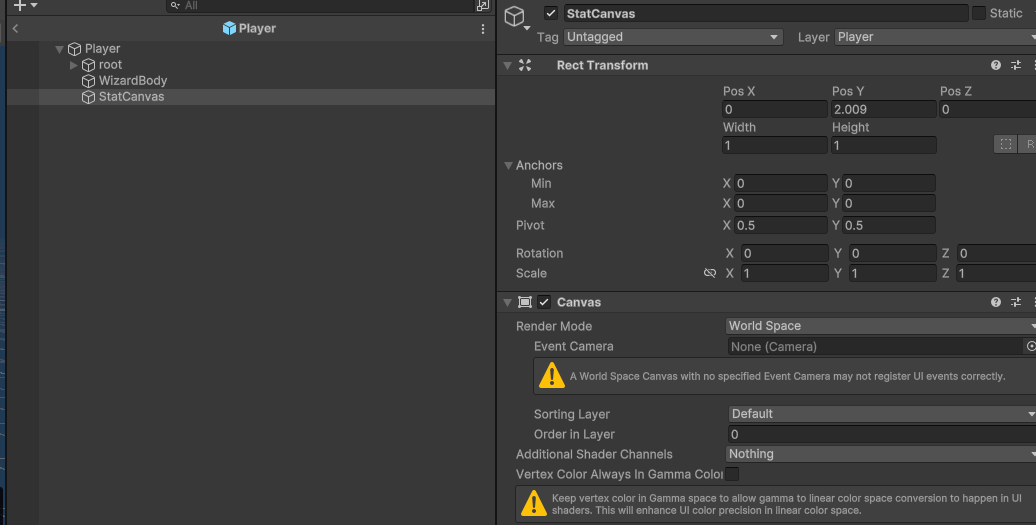Edit Anchors Min X field
Viewport: 1036px width, 525px height.
[x=780, y=183]
